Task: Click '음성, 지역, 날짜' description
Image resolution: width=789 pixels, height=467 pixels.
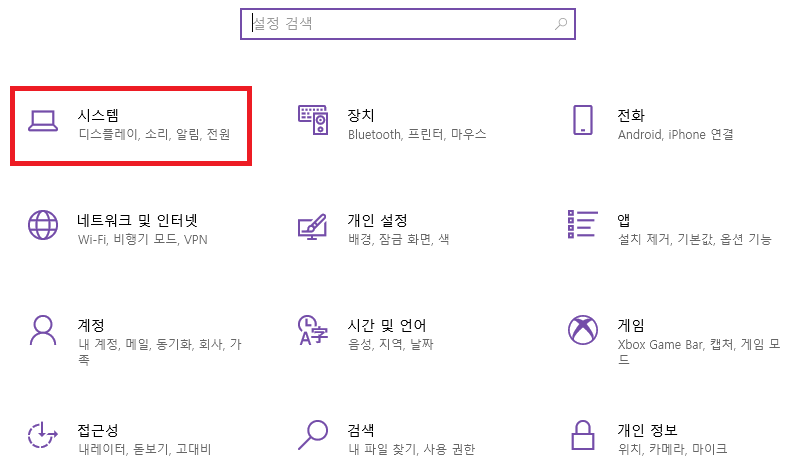Action: (390, 344)
